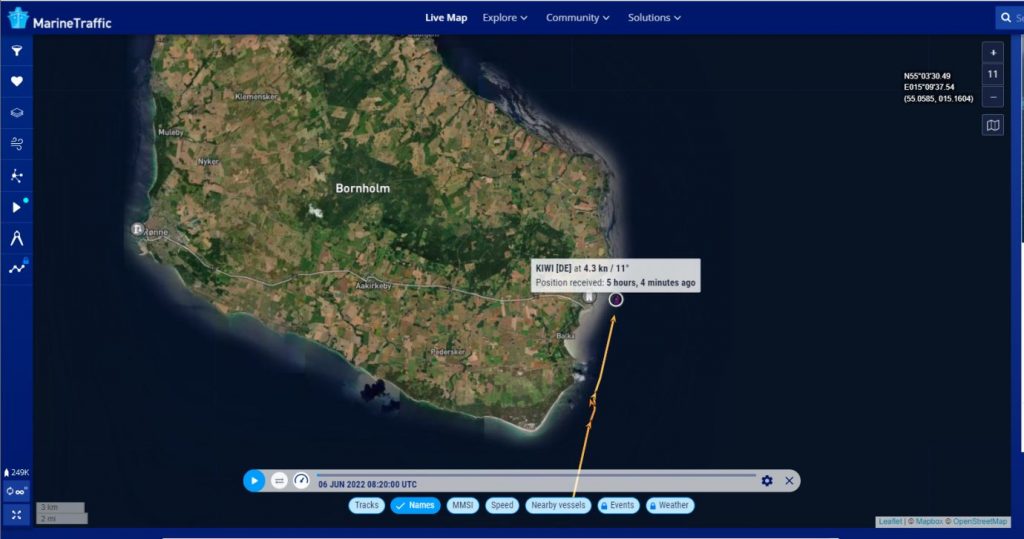Show the wind weather layer icon
This screenshot has height=539, width=1024.
click(16, 144)
